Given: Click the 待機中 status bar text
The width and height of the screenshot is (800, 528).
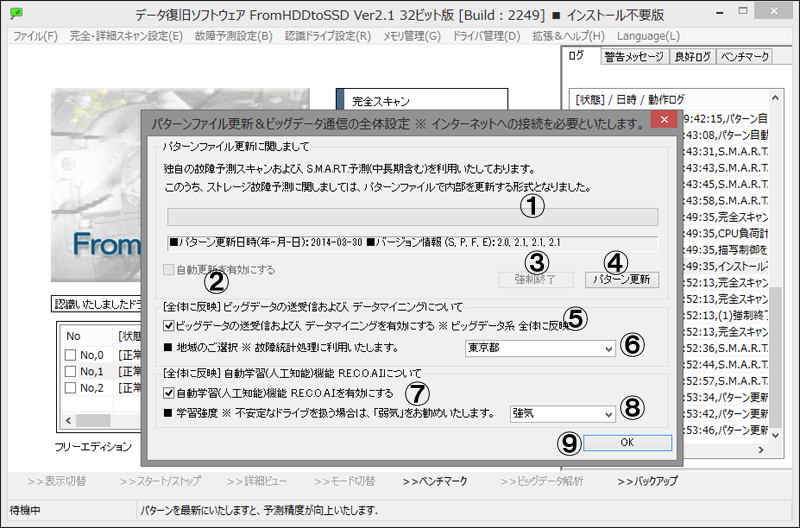Looking at the screenshot, I should (x=24, y=510).
